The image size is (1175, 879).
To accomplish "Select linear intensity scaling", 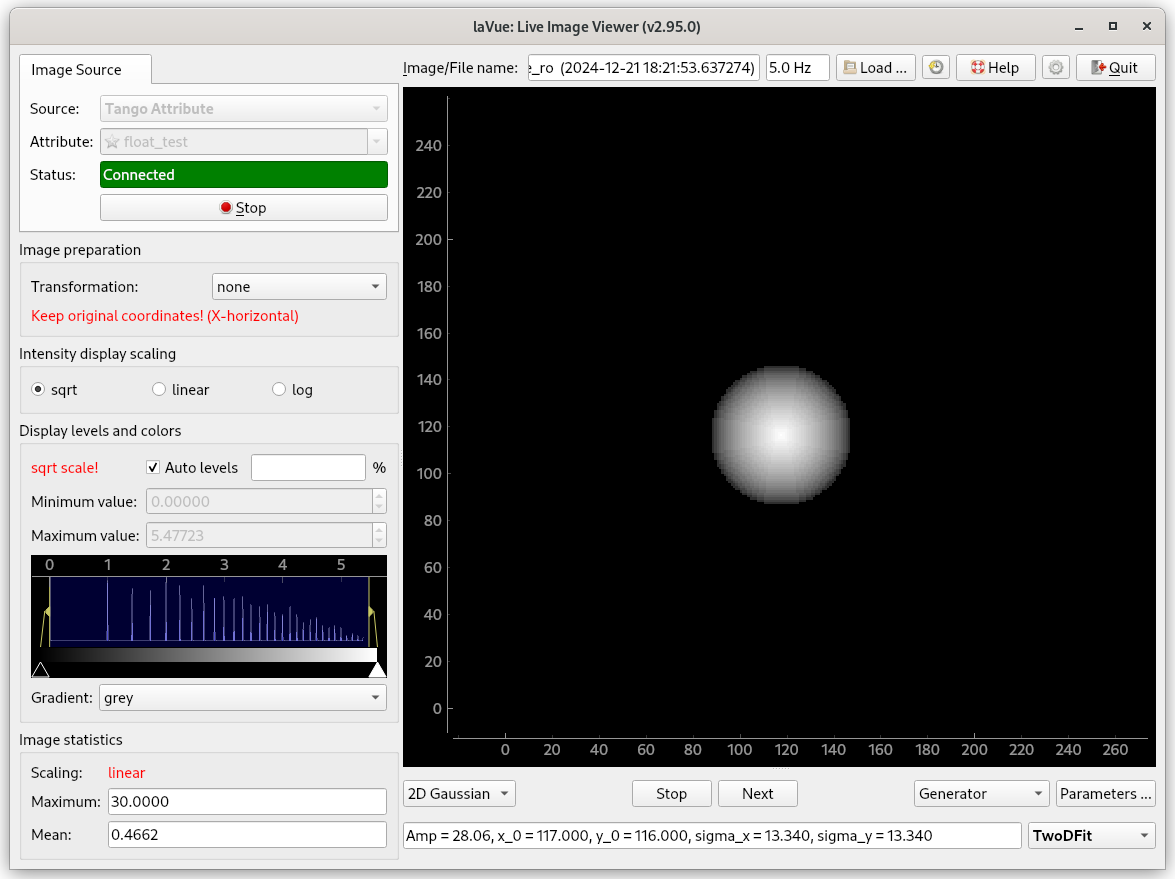I will 159,390.
